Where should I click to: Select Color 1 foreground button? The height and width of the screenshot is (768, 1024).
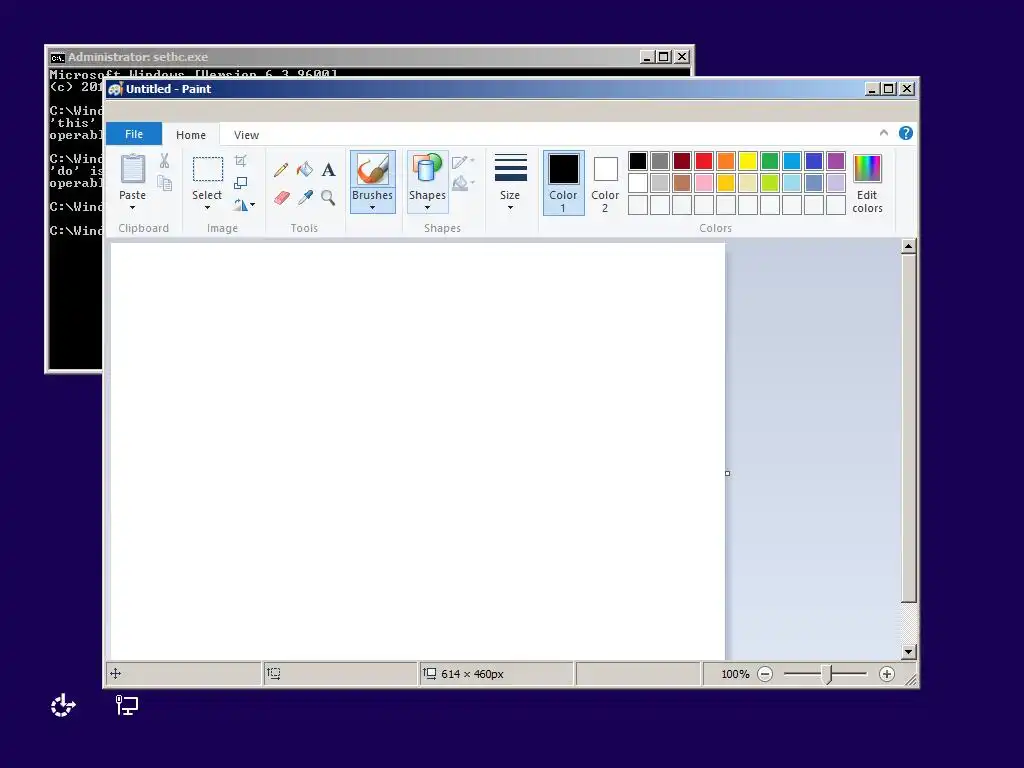pos(564,183)
